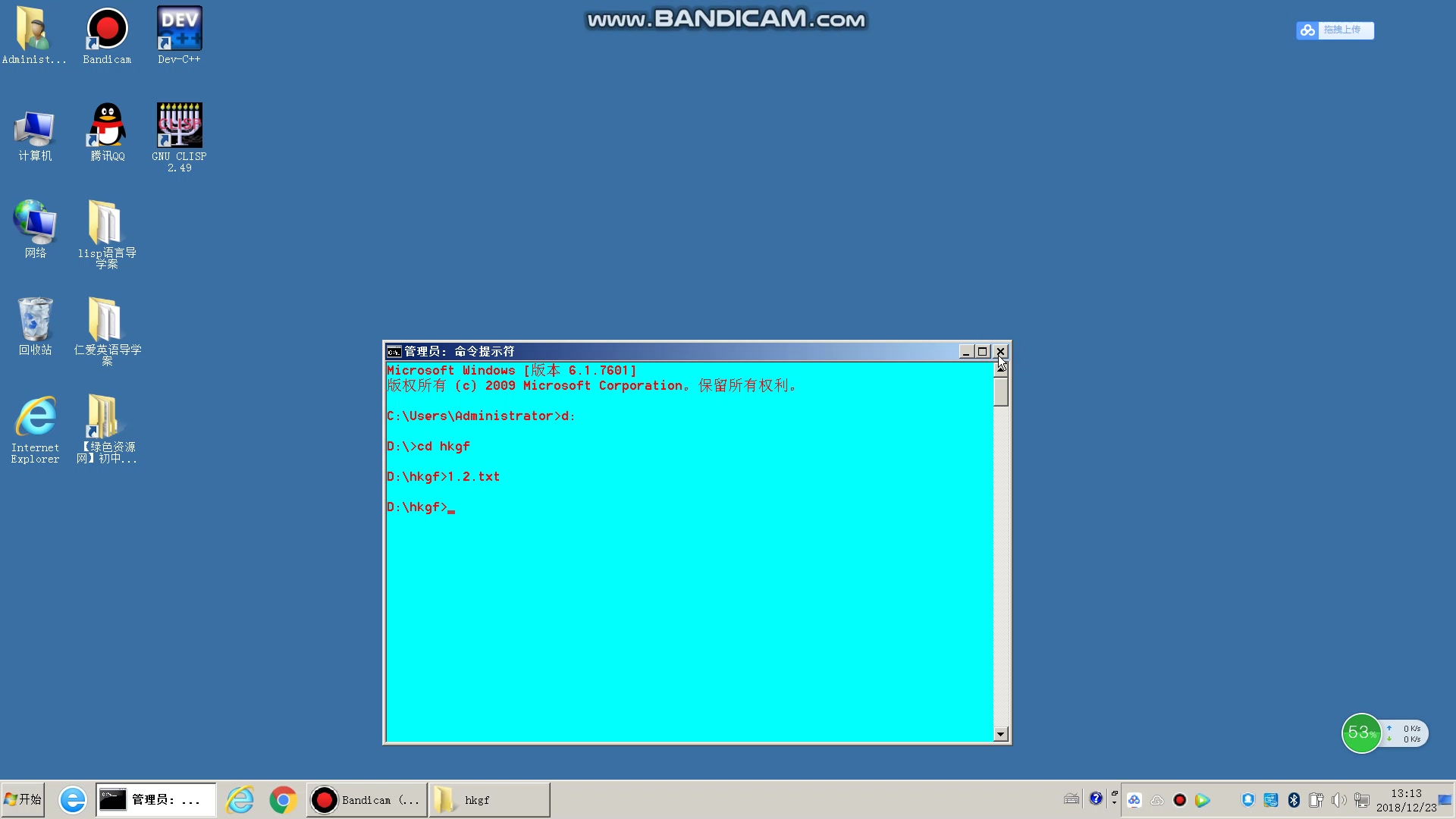Select the lisp语言导学案 folder
The width and height of the screenshot is (1456, 819).
tap(107, 234)
